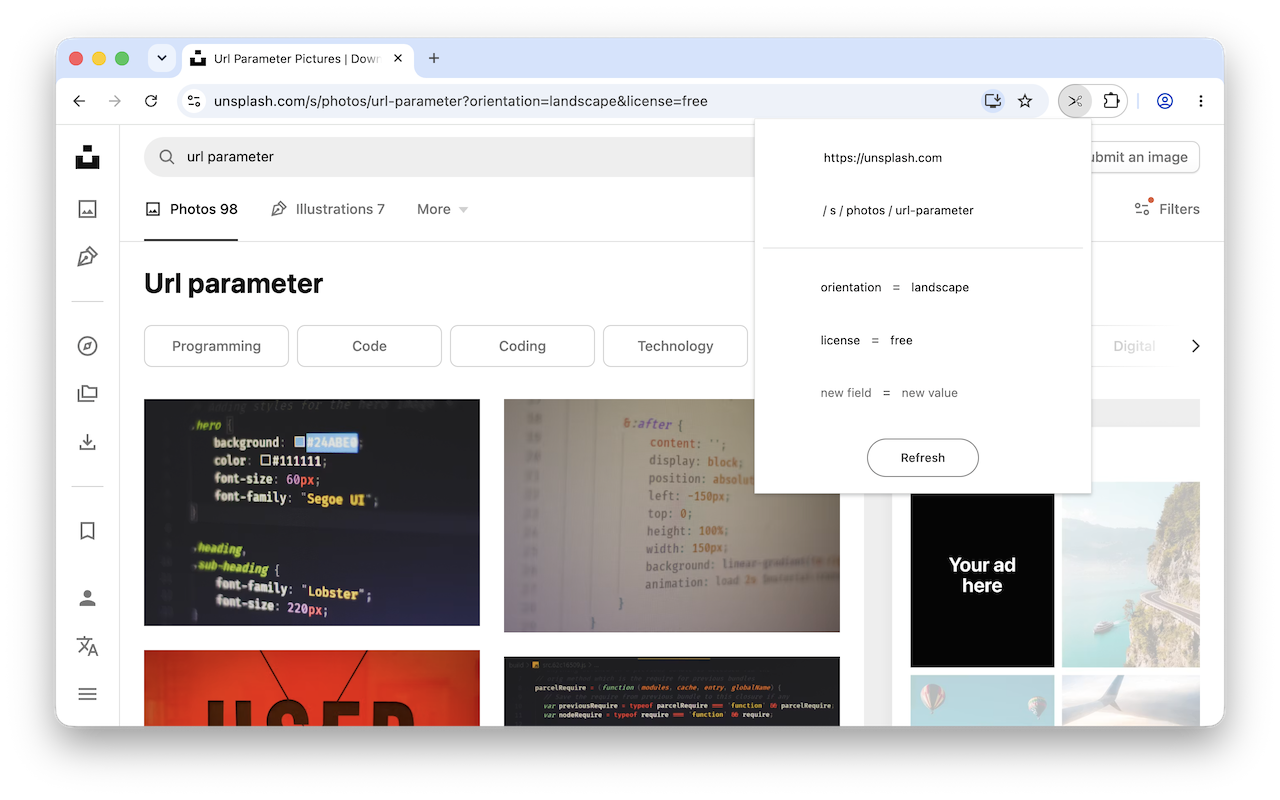Open Illustrations pen icon in sidebar
The image size is (1280, 800).
point(88,257)
